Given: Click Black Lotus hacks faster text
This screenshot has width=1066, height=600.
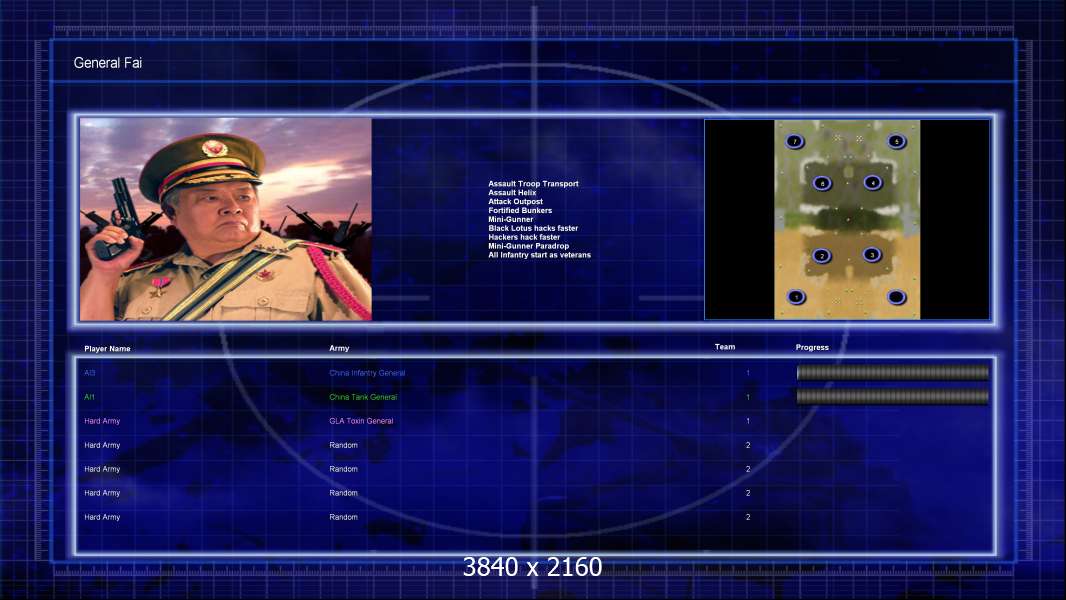Looking at the screenshot, I should tap(533, 228).
